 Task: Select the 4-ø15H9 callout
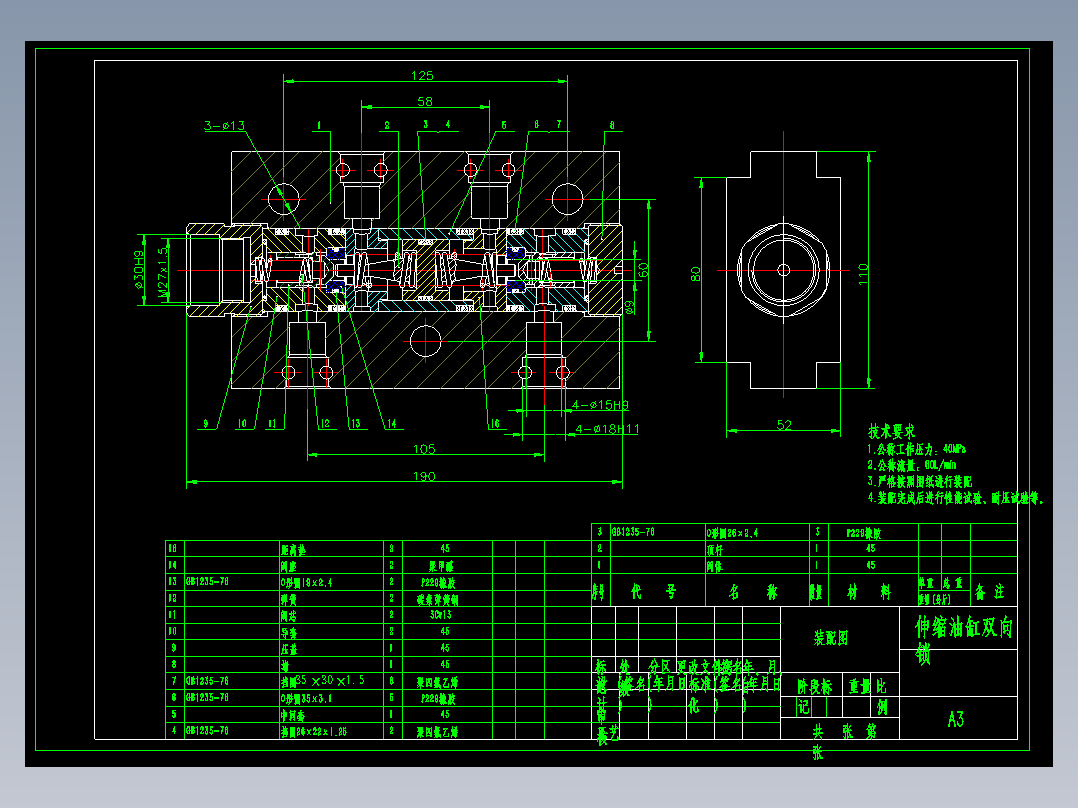point(600,404)
